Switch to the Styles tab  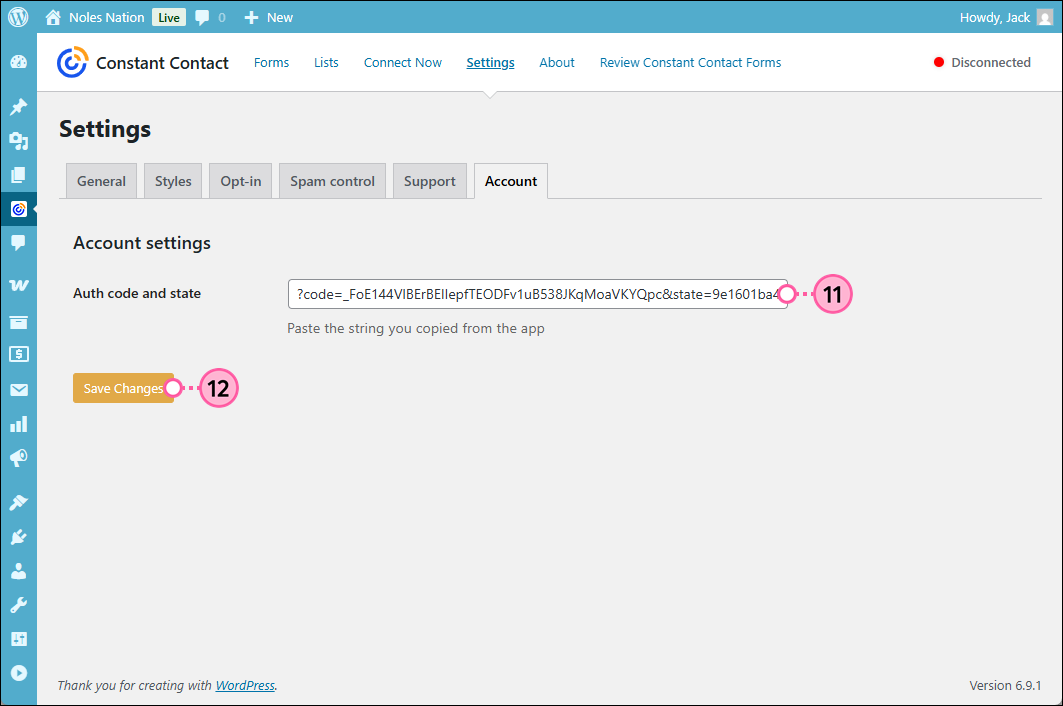pyautogui.click(x=172, y=181)
